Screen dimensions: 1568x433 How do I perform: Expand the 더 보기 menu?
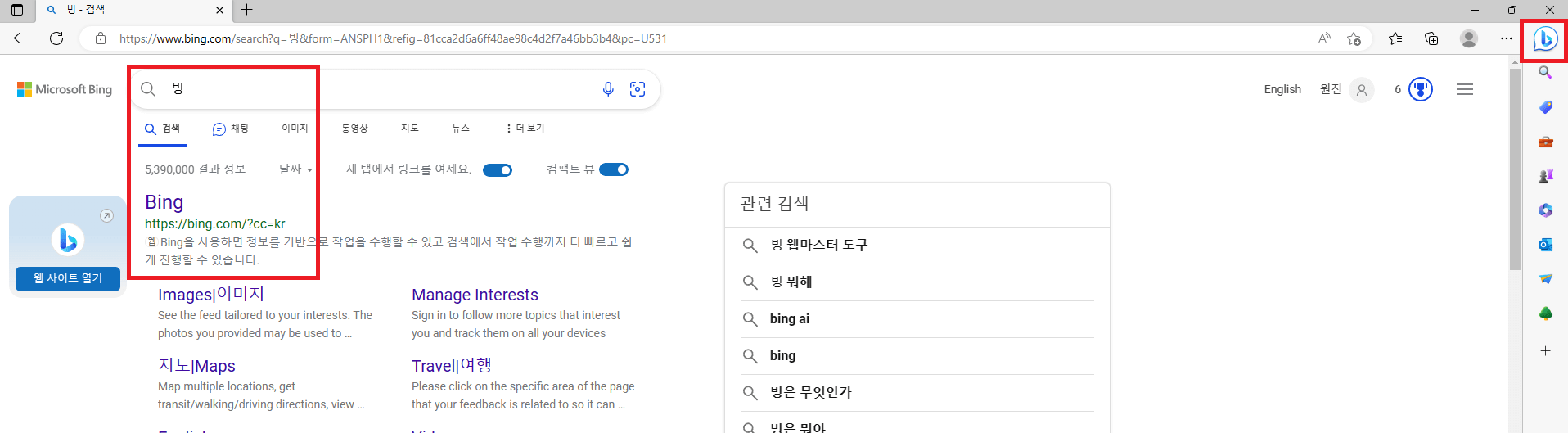coord(525,129)
